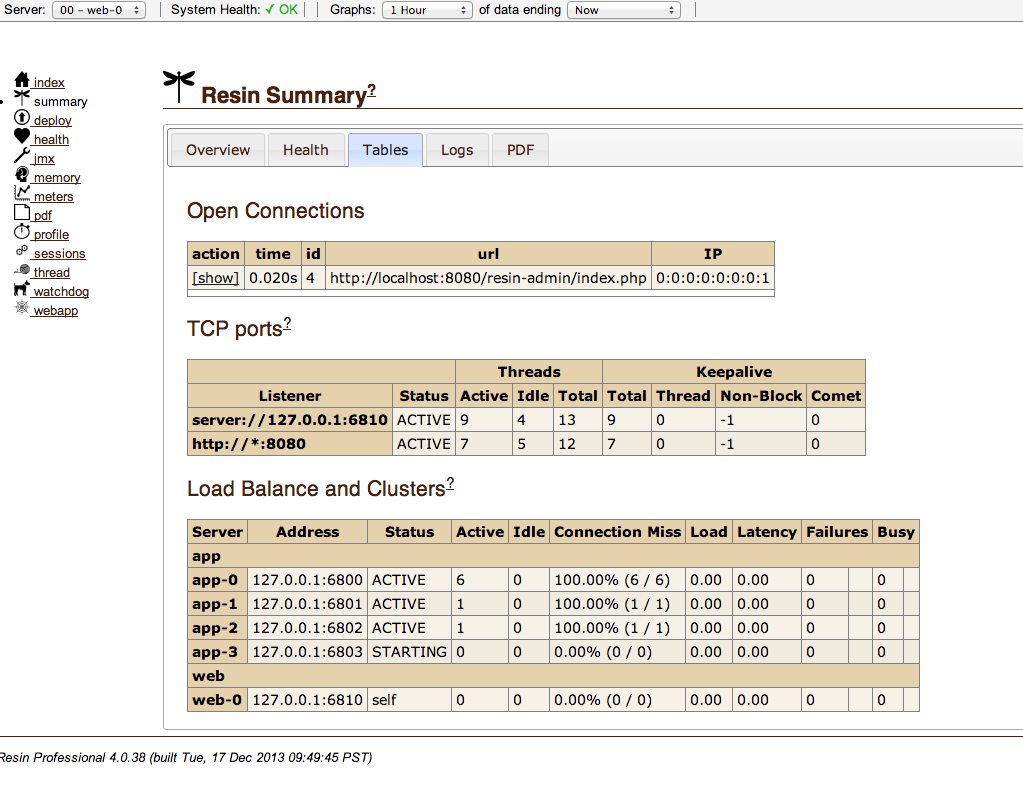The image size is (1023, 806).
Task: Open the Health tab
Action: click(x=306, y=150)
